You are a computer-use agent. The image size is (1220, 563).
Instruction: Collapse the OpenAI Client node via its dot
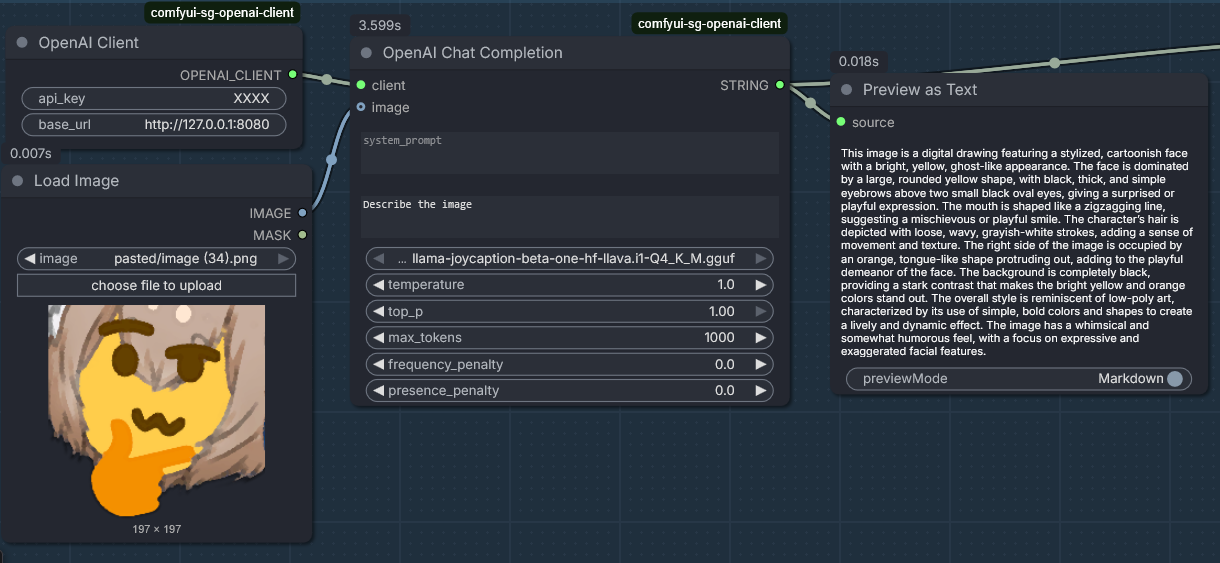coord(22,43)
